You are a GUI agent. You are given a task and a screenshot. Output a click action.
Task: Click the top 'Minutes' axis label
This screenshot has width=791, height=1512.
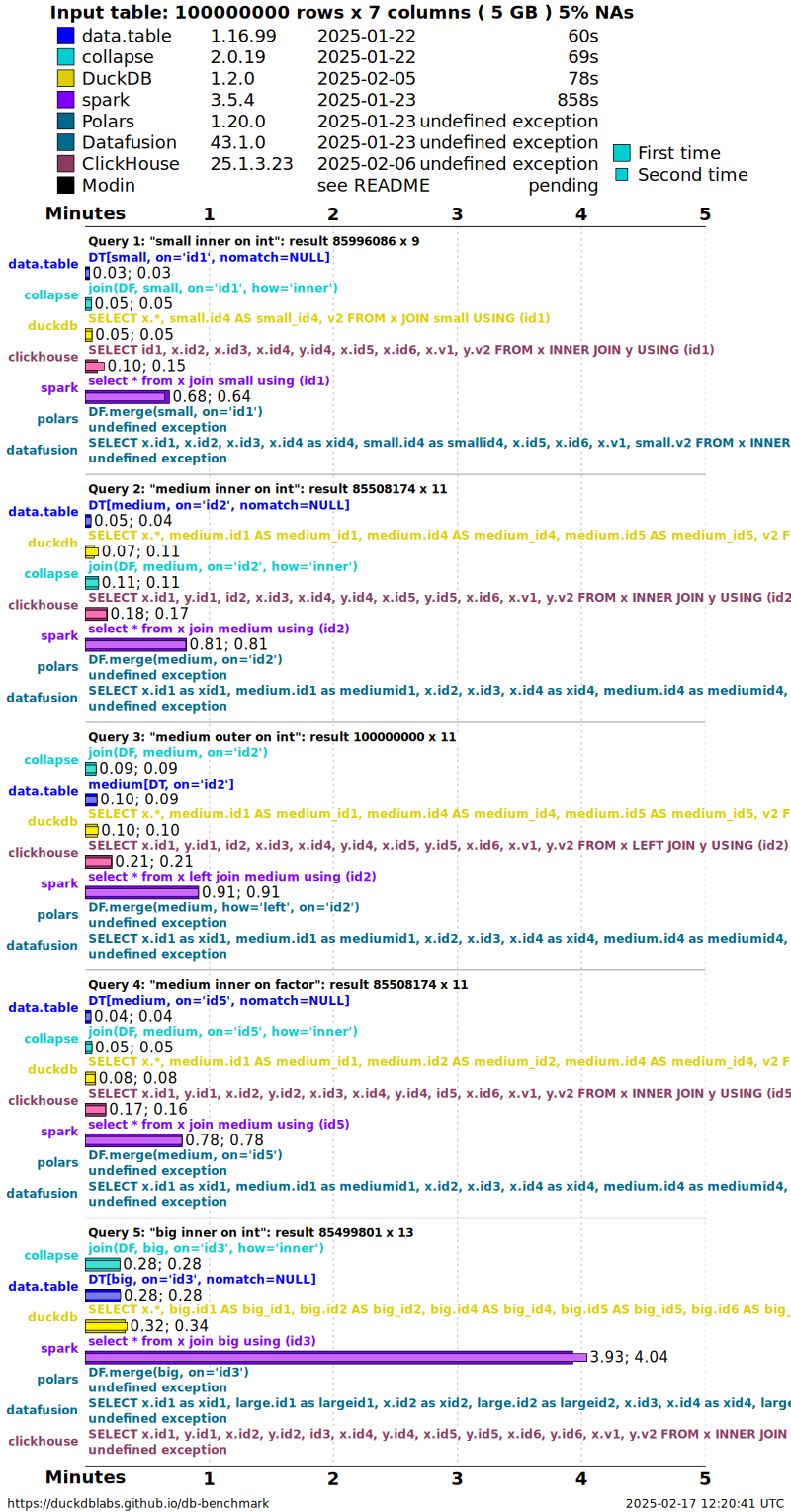pyautogui.click(x=85, y=213)
